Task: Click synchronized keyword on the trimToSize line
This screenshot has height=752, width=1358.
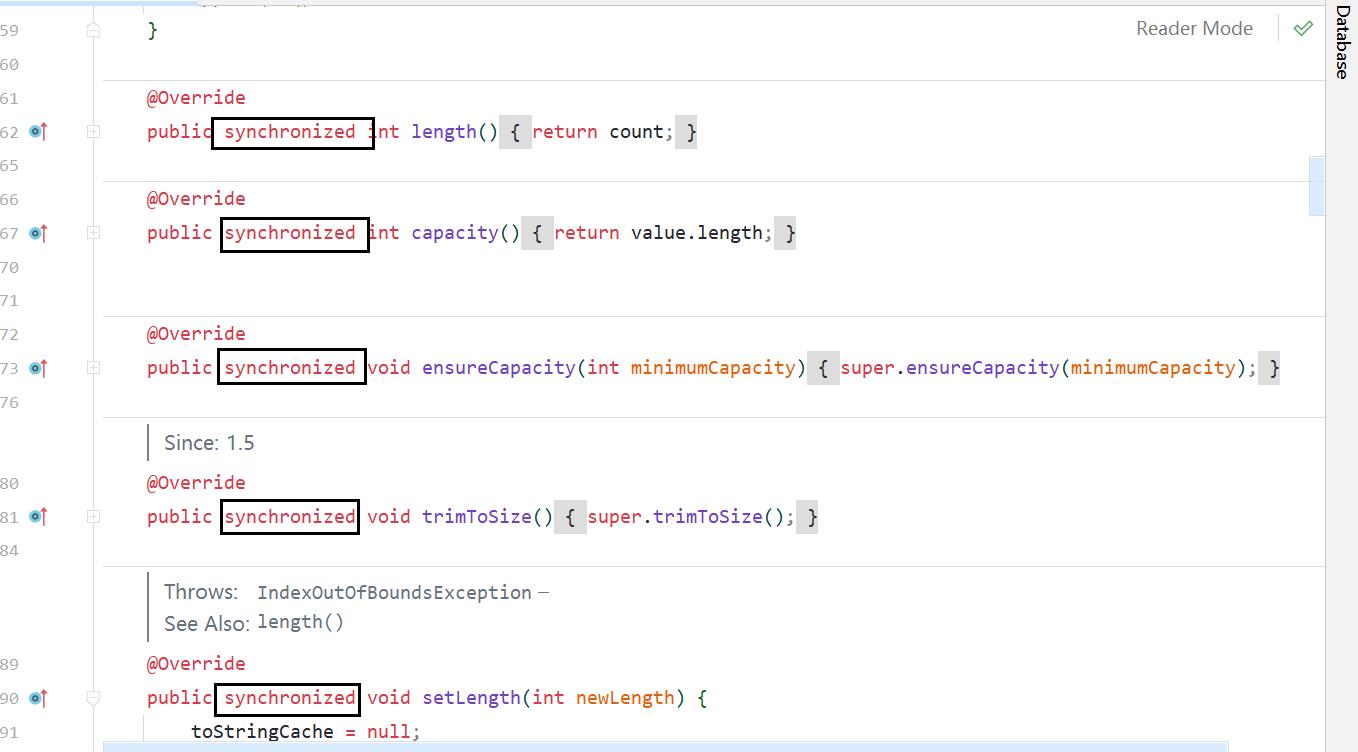Action: tap(290, 517)
